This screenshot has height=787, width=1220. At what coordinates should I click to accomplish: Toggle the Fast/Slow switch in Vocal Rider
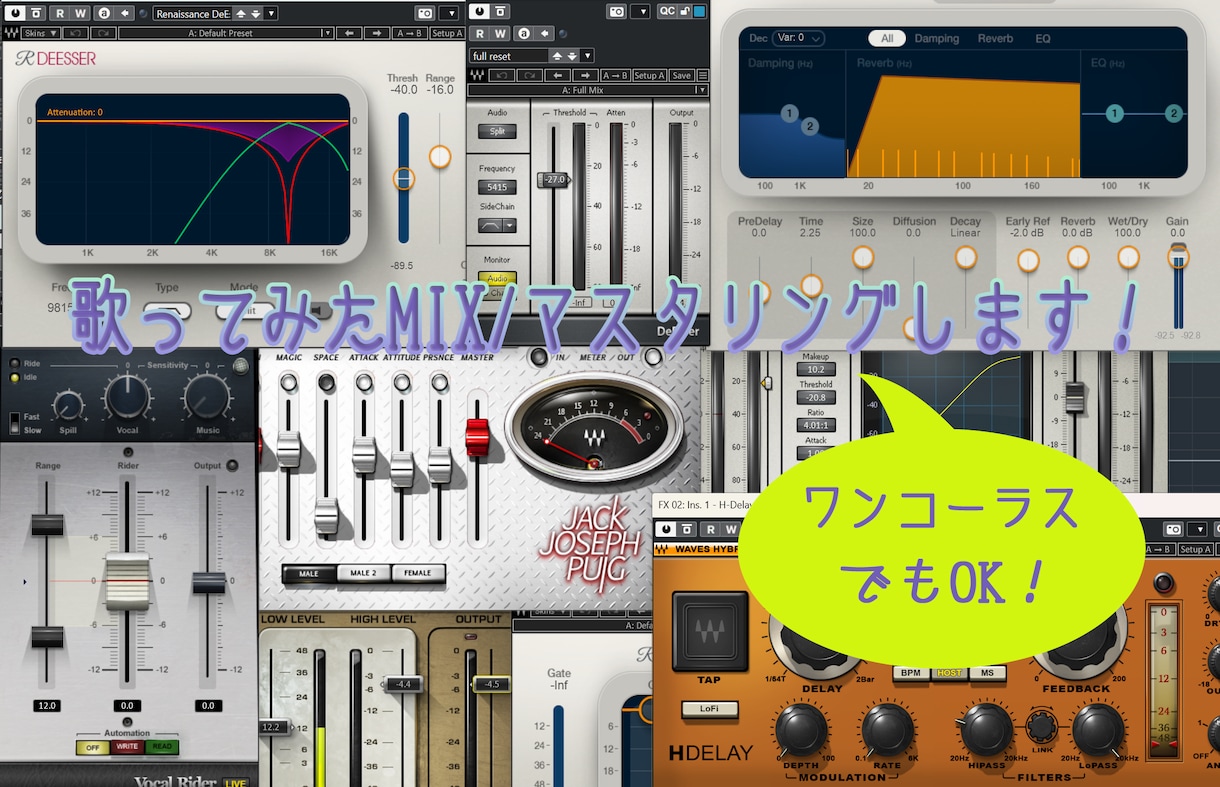coord(14,422)
